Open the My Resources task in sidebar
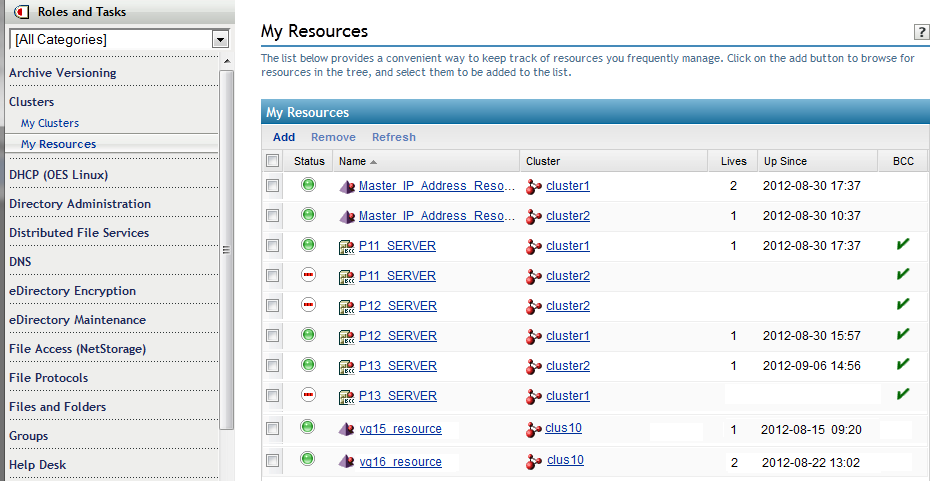Viewport: 934px width, 481px height. (58, 144)
